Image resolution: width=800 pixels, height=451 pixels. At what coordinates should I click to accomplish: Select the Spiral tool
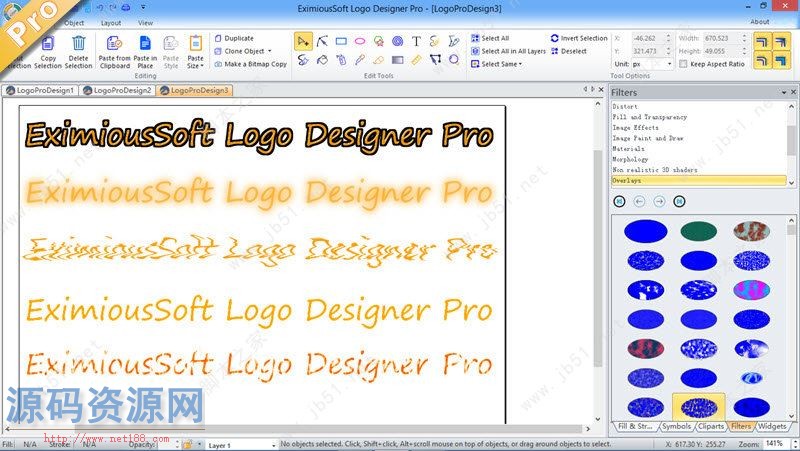click(397, 41)
